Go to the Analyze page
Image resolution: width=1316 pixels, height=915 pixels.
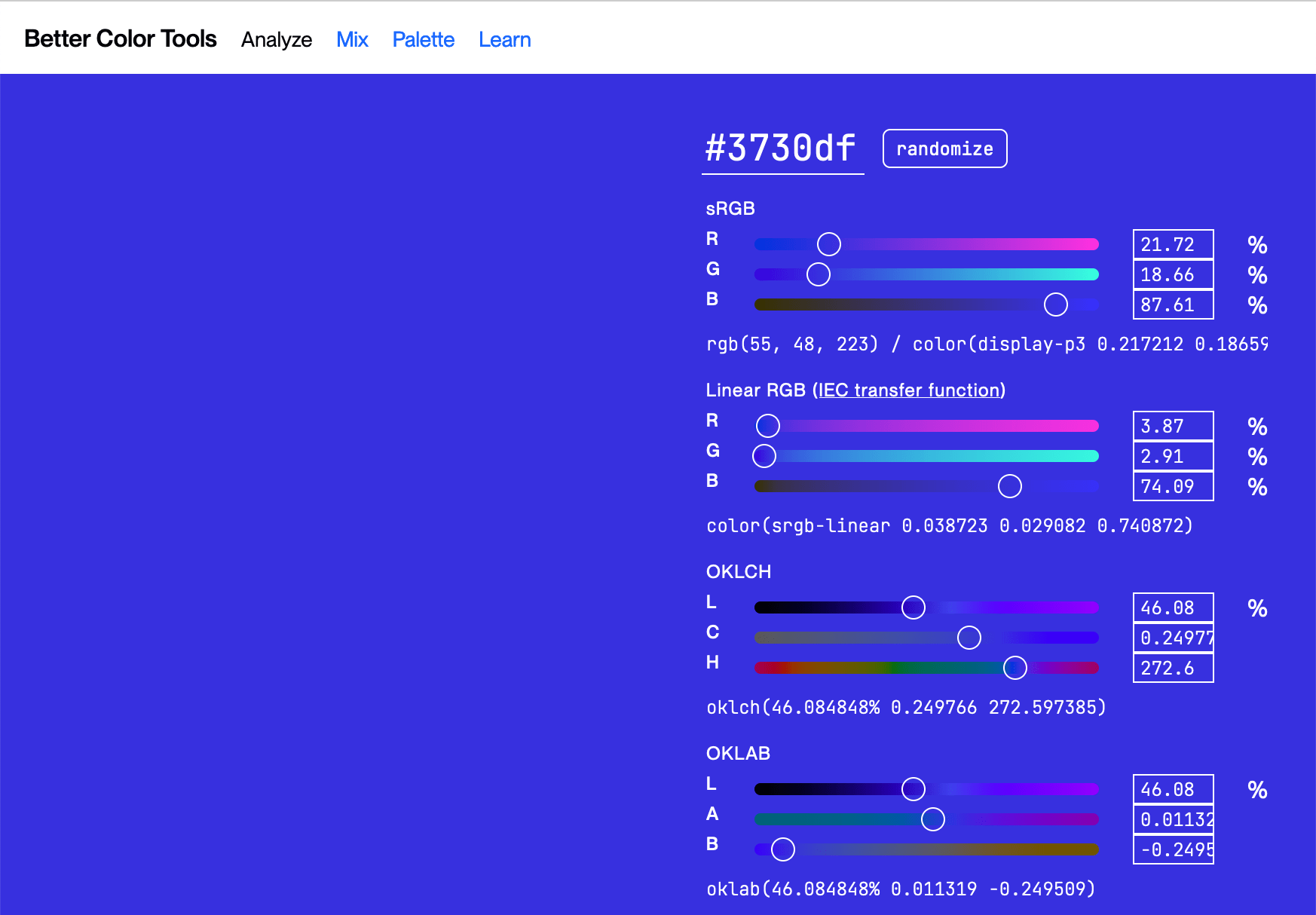pyautogui.click(x=277, y=39)
